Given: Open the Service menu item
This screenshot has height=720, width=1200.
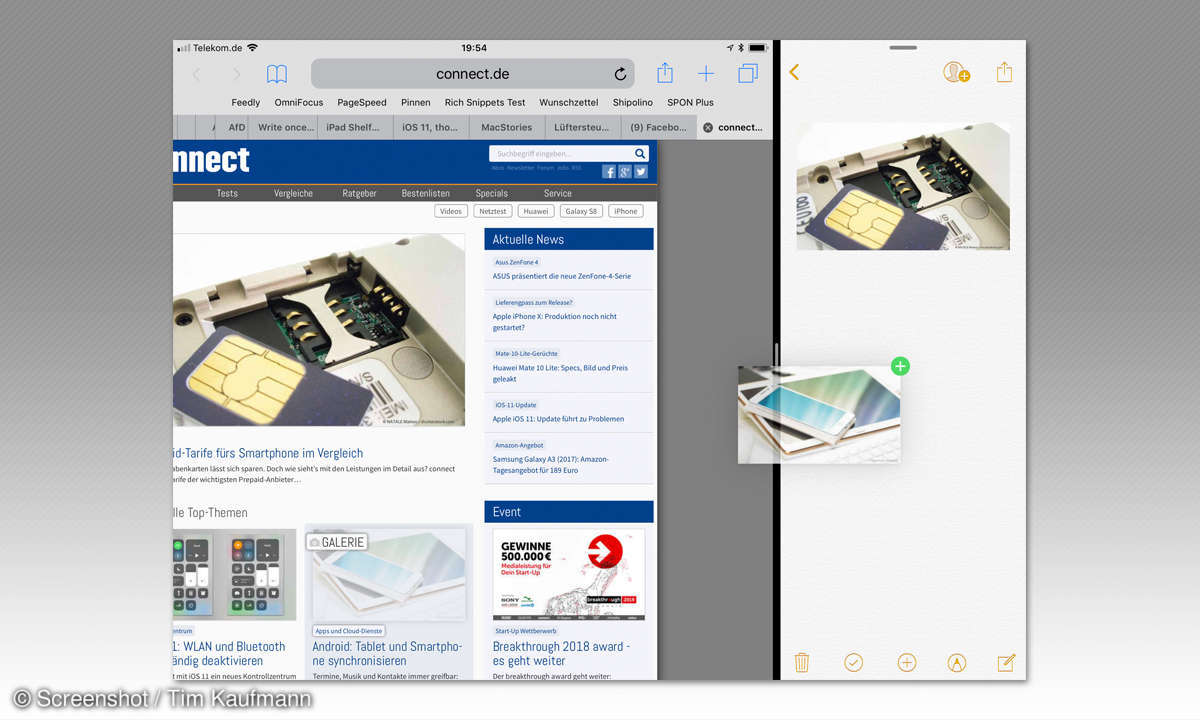Looking at the screenshot, I should point(558,193).
